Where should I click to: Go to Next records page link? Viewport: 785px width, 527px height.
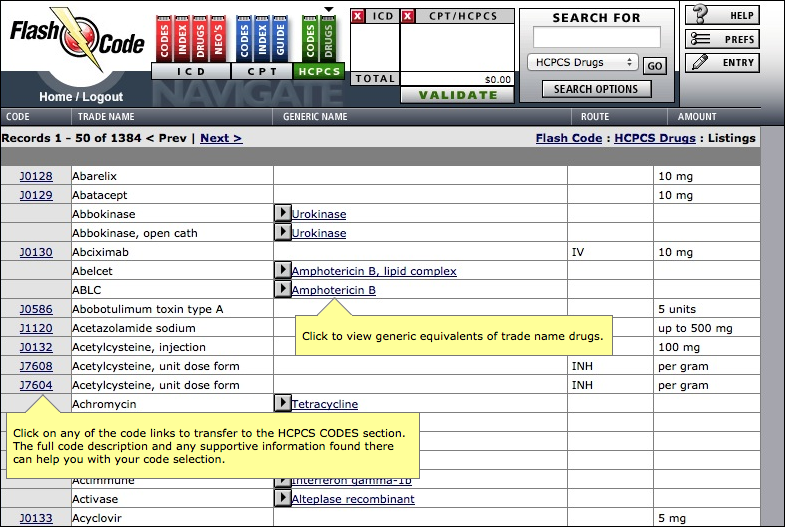tap(221, 138)
